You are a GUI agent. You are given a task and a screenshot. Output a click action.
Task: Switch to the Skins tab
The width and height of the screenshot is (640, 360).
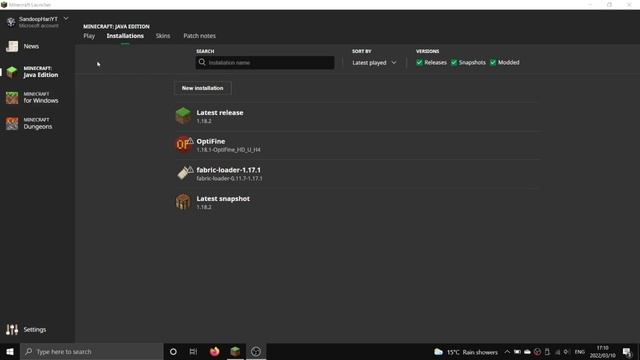point(163,36)
